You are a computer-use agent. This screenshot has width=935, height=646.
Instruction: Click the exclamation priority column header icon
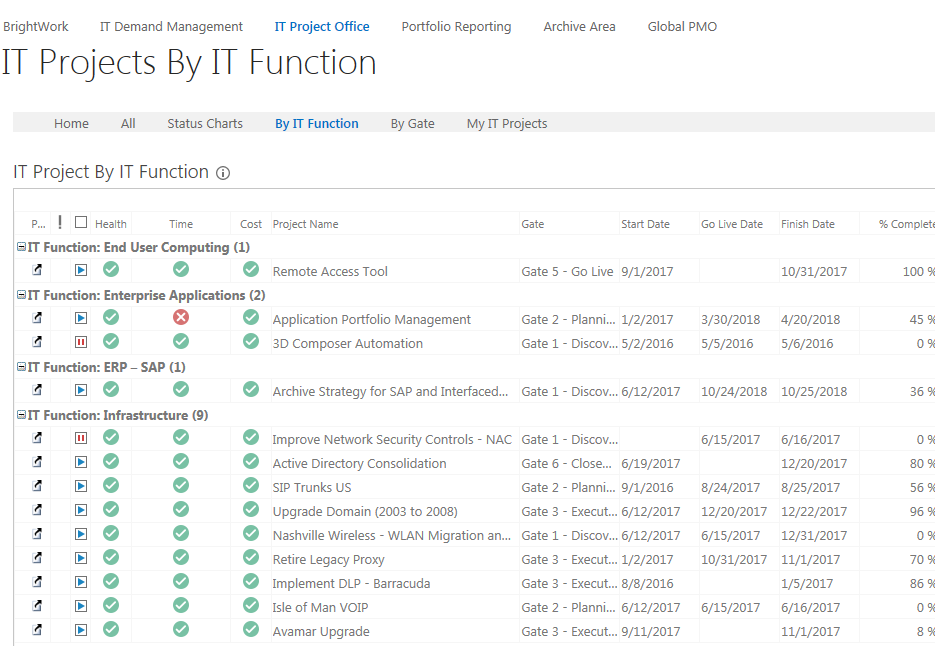click(x=60, y=222)
